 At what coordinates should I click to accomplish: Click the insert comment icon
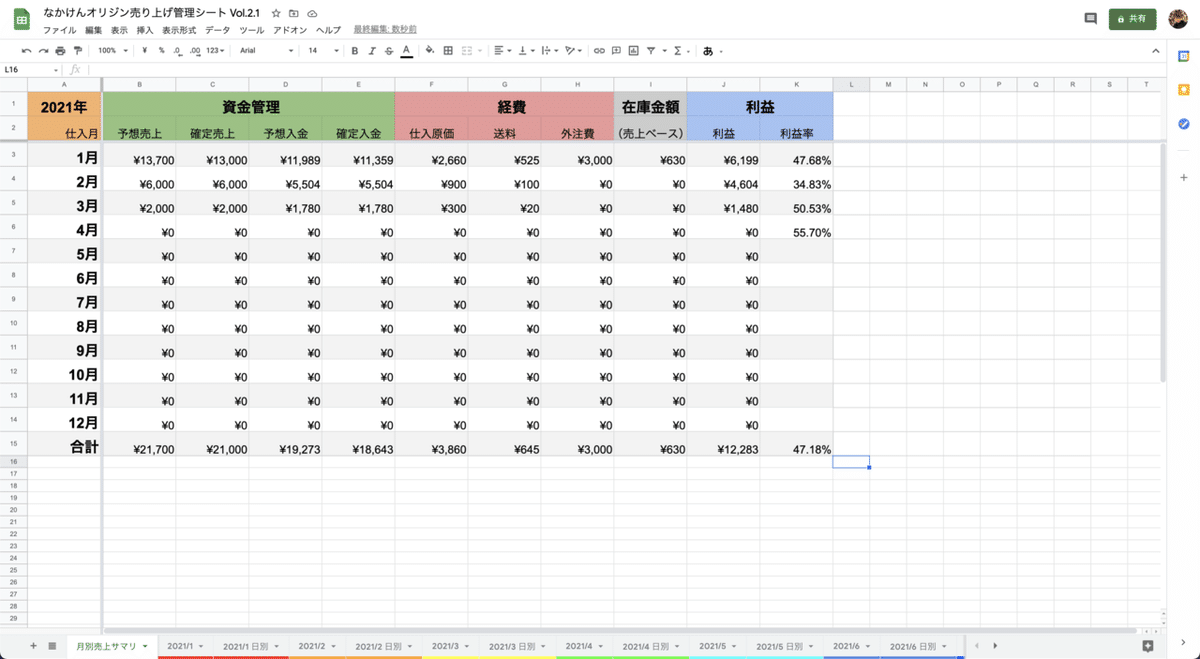(616, 50)
